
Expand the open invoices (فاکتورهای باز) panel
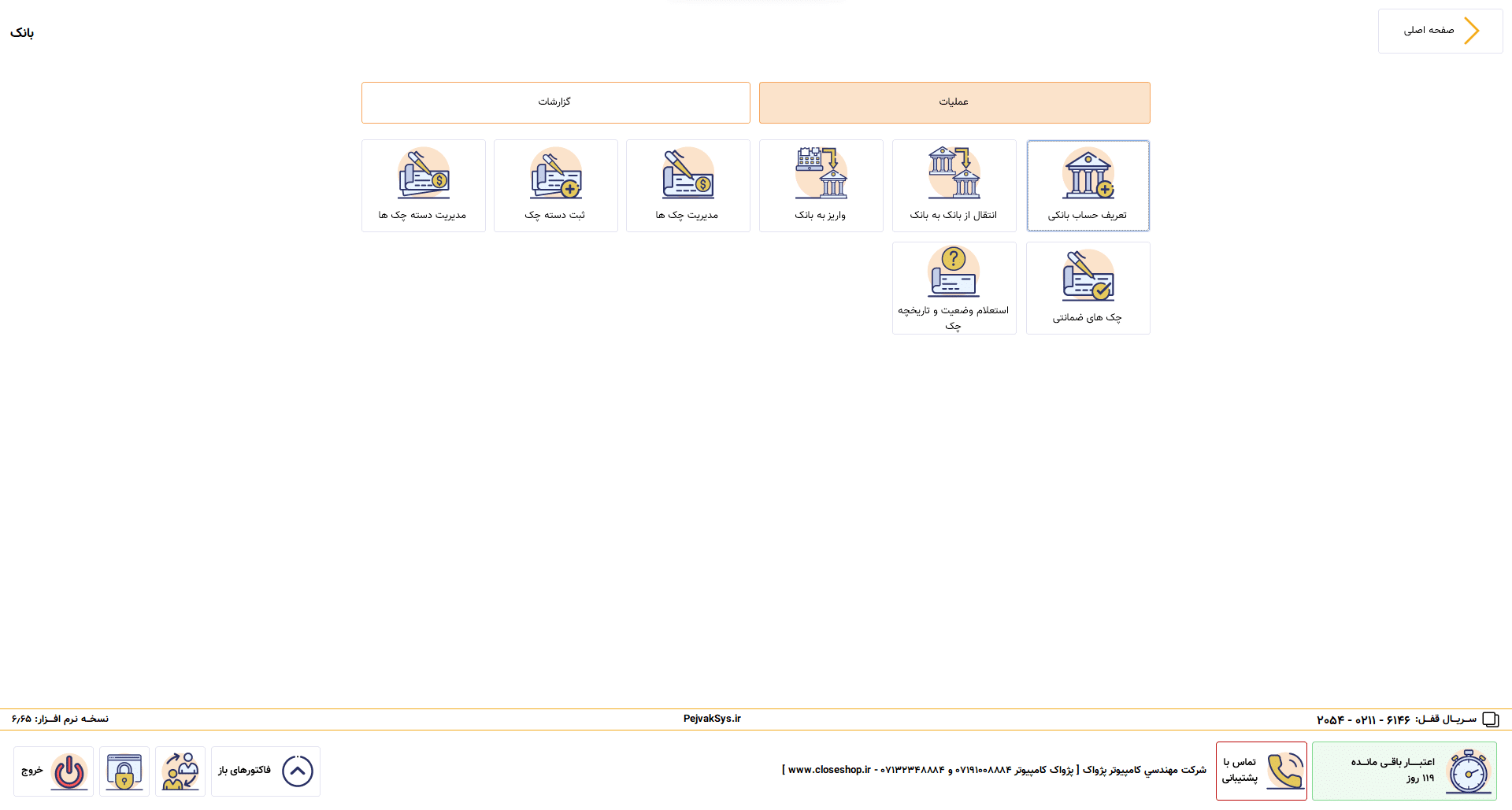tap(265, 771)
